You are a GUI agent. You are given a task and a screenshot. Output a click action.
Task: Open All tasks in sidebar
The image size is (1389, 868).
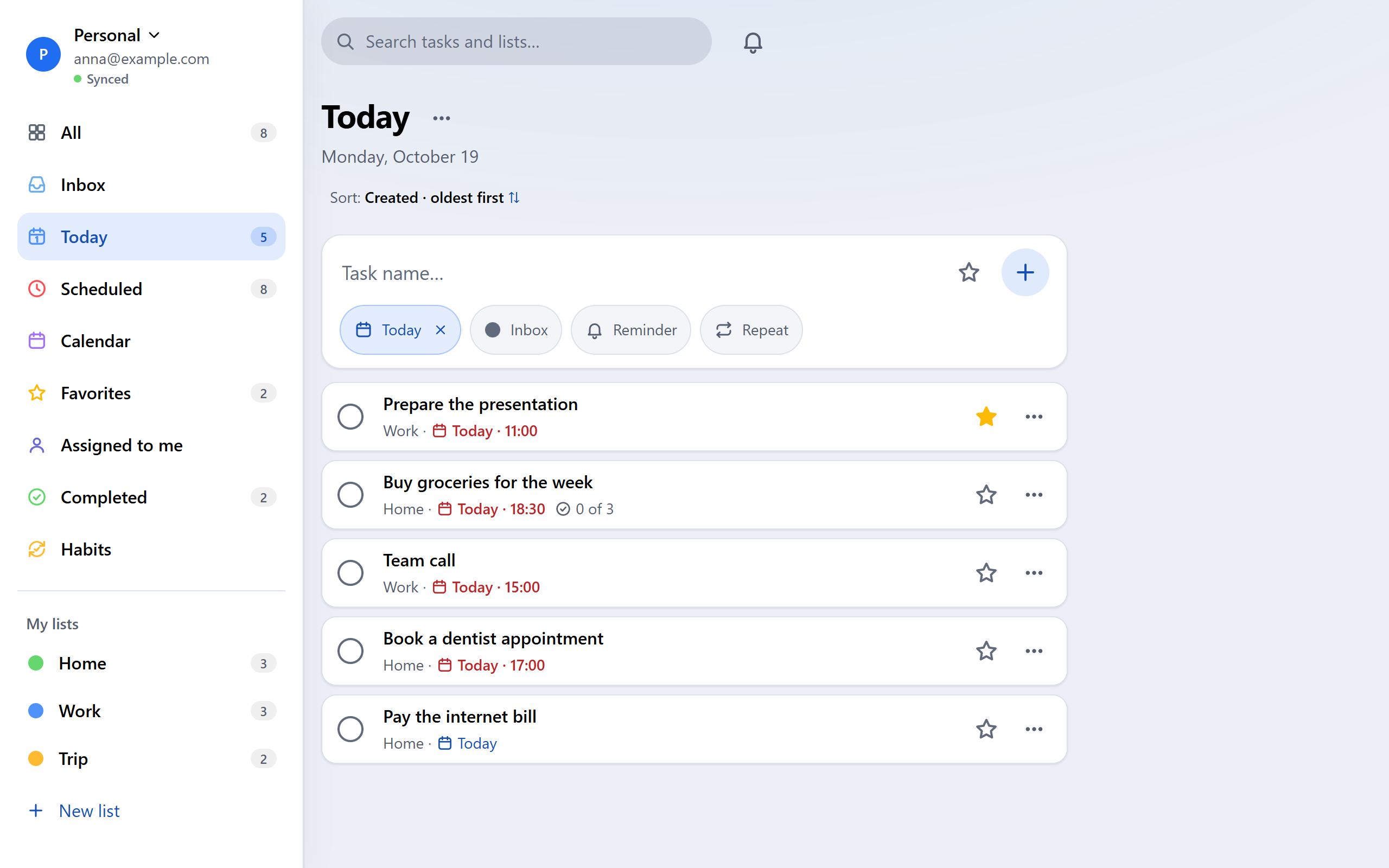151,132
